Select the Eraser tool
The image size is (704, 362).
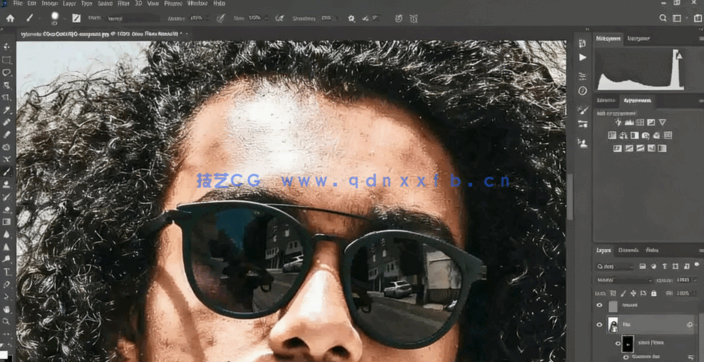[7, 209]
